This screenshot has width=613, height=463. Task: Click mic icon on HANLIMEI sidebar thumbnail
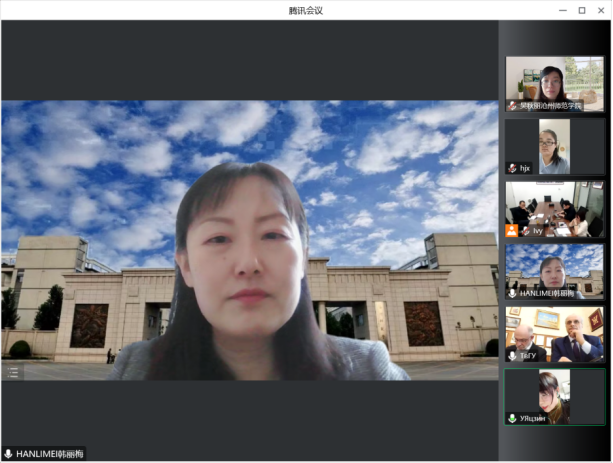[x=512, y=293]
